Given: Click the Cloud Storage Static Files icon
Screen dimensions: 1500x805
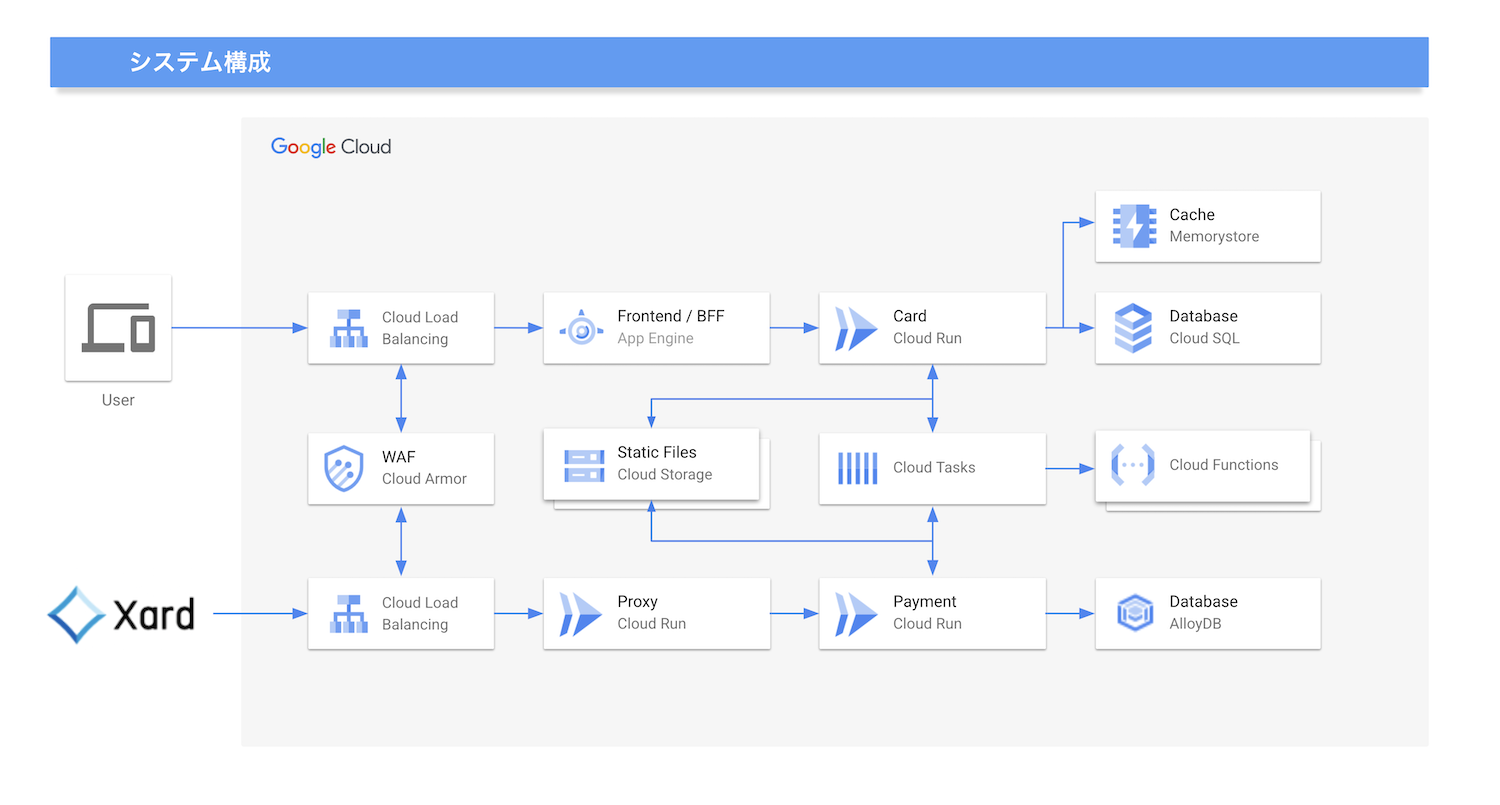Looking at the screenshot, I should pyautogui.click(x=583, y=465).
